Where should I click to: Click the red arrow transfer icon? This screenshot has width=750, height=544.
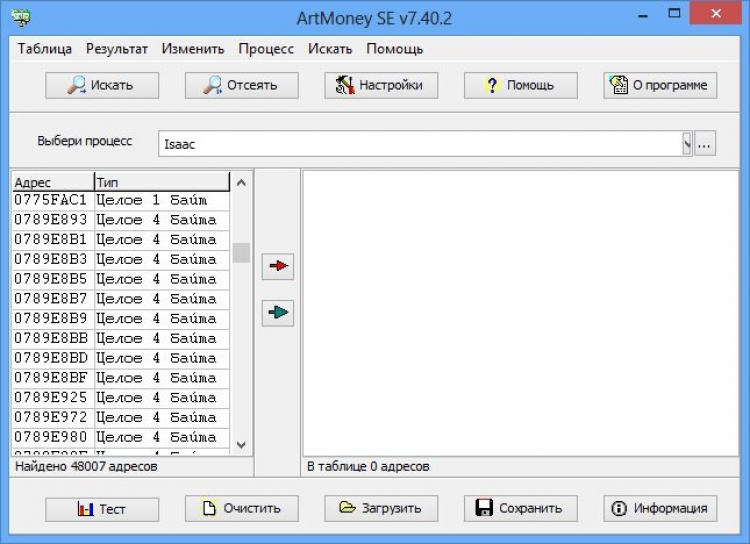click(278, 266)
